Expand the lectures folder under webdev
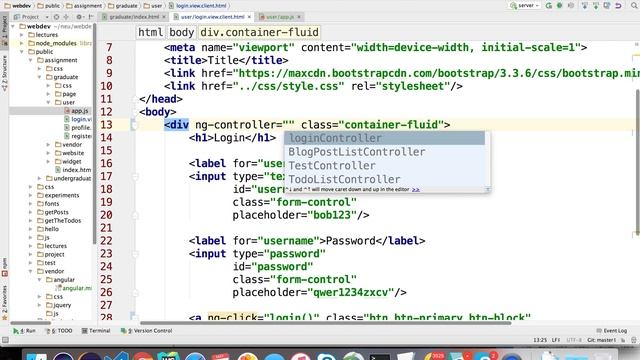The width and height of the screenshot is (640, 360). pos(22,35)
